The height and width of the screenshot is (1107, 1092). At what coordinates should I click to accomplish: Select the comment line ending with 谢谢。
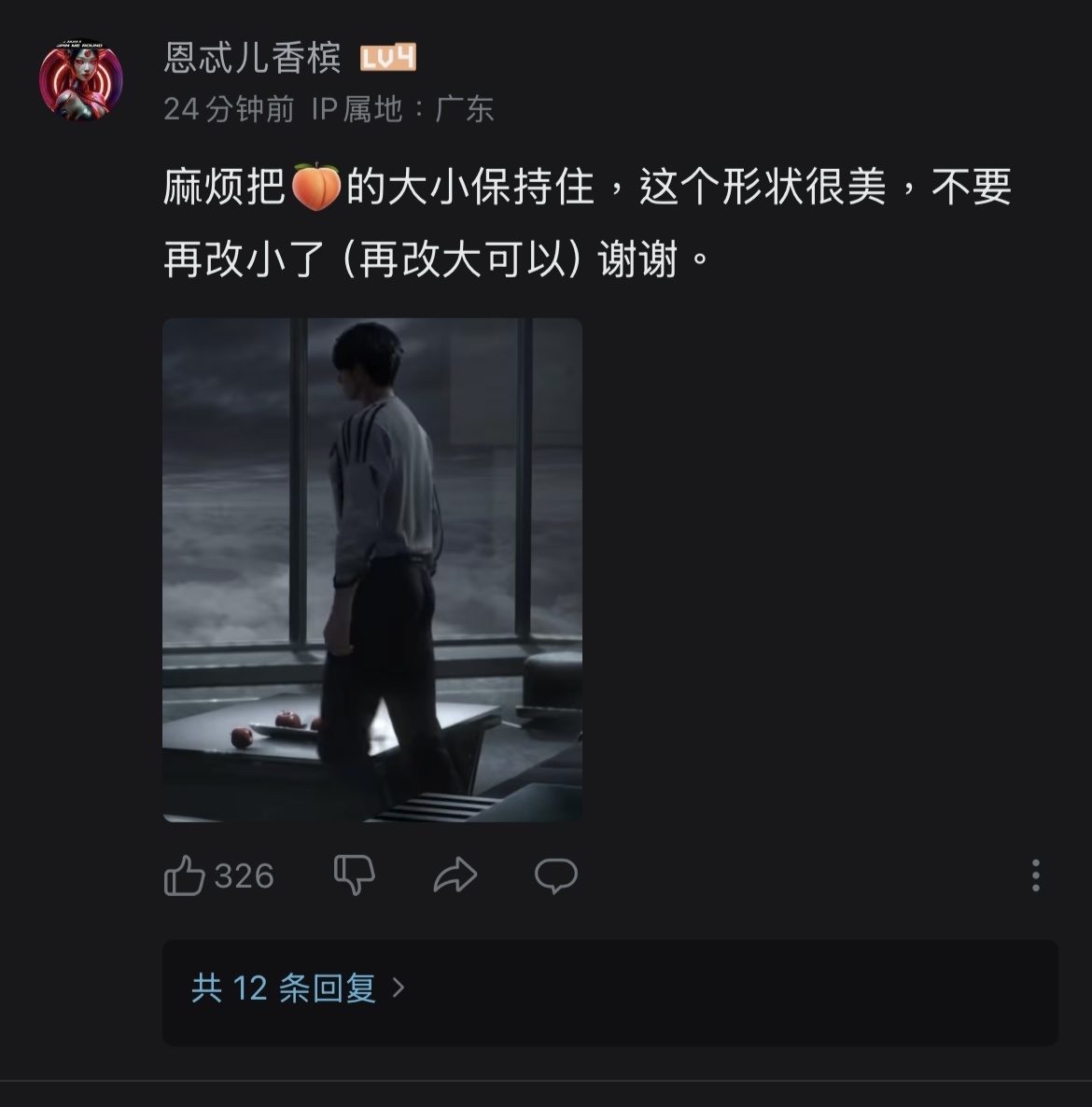point(436,259)
